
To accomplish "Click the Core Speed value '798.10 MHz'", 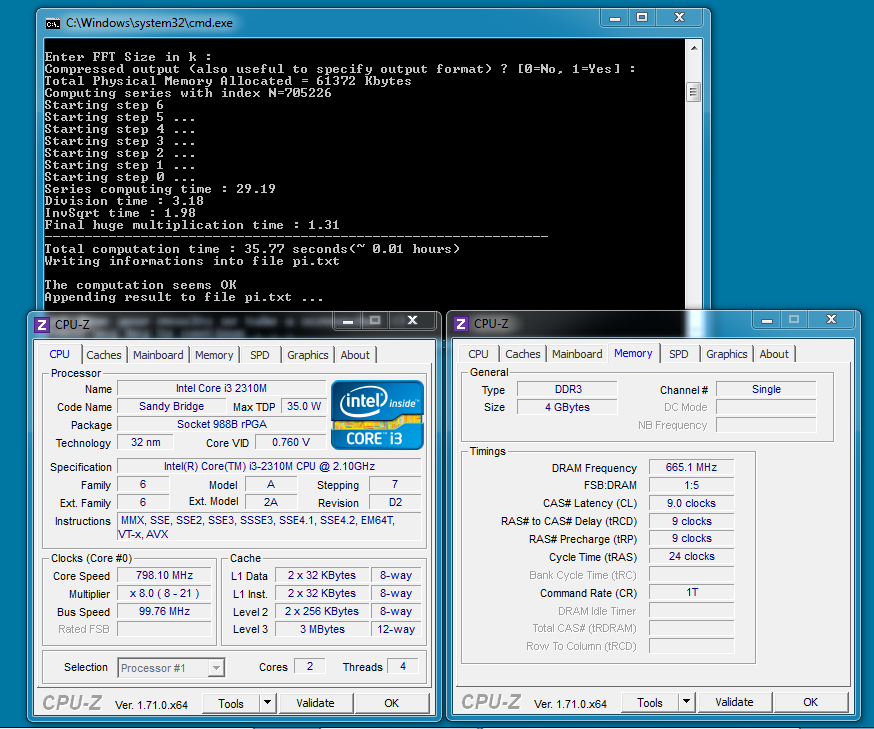I will pos(164,575).
